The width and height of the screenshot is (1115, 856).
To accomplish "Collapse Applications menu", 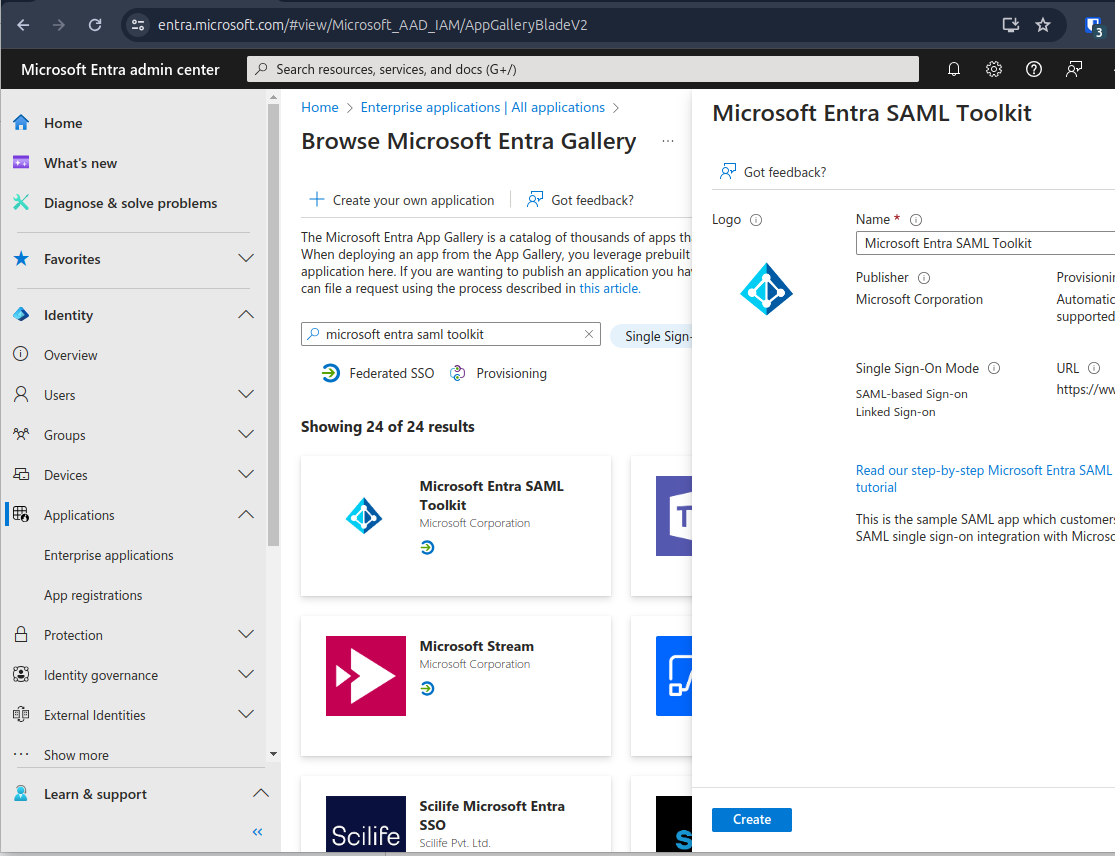I will click(246, 514).
